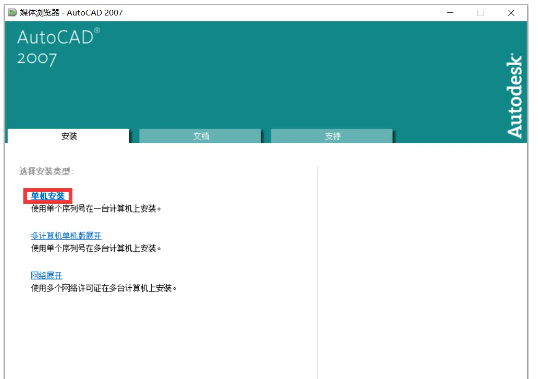Click the greyed-out maximize window button
The height and width of the screenshot is (379, 538).
pyautogui.click(x=480, y=13)
